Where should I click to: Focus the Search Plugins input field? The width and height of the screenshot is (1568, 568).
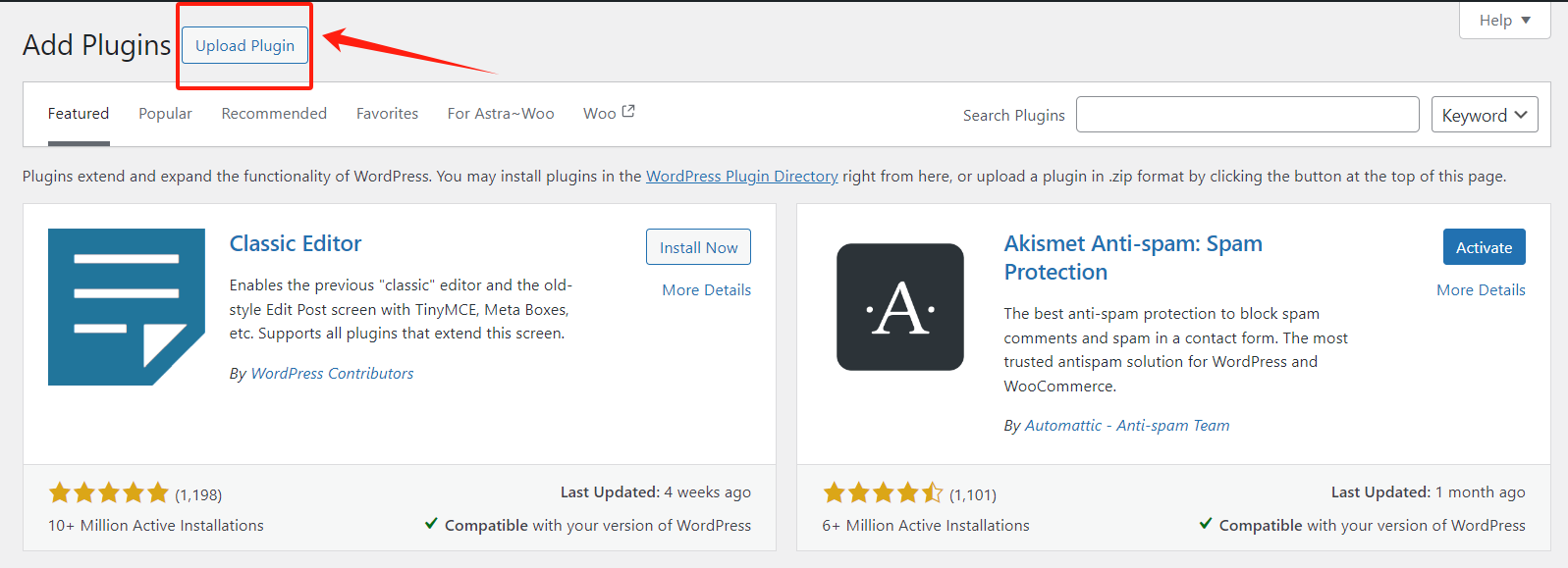coord(1247,115)
